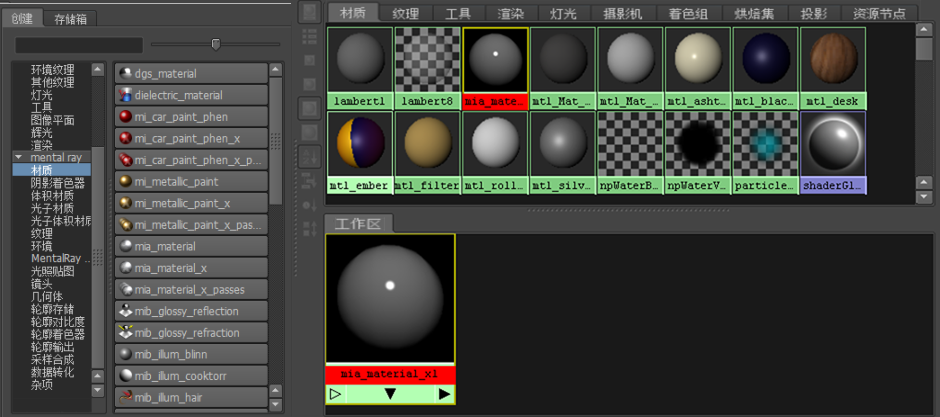The image size is (940, 417).
Task: Click the sort by type icon
Action: [x=310, y=179]
